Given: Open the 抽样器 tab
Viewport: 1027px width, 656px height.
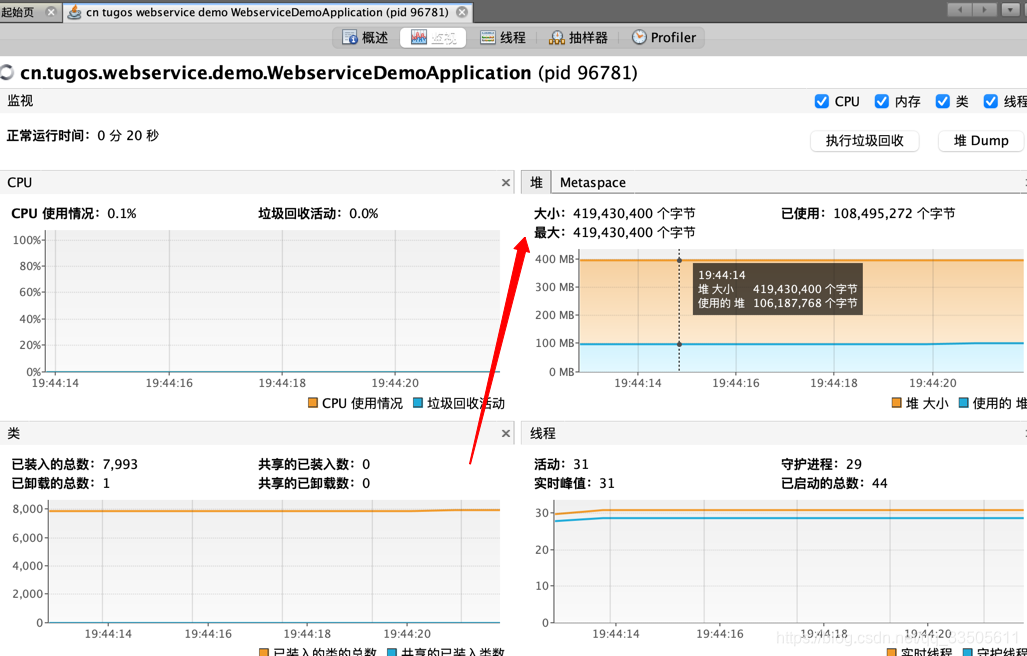Looking at the screenshot, I should pos(578,37).
